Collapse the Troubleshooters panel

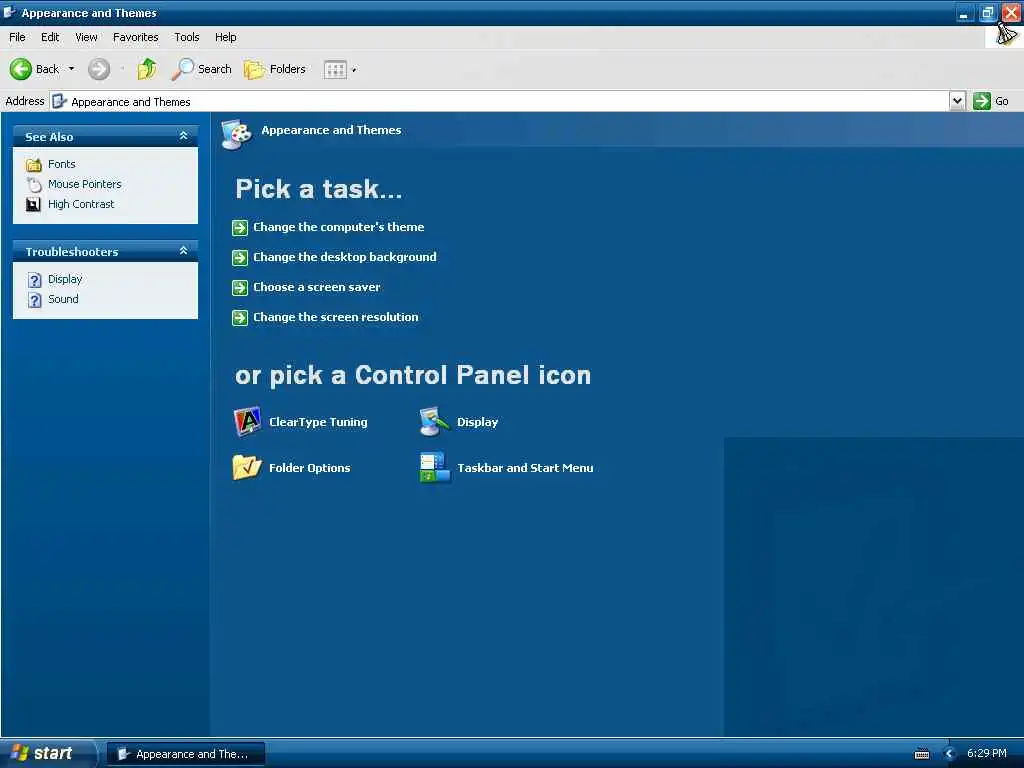coord(184,251)
